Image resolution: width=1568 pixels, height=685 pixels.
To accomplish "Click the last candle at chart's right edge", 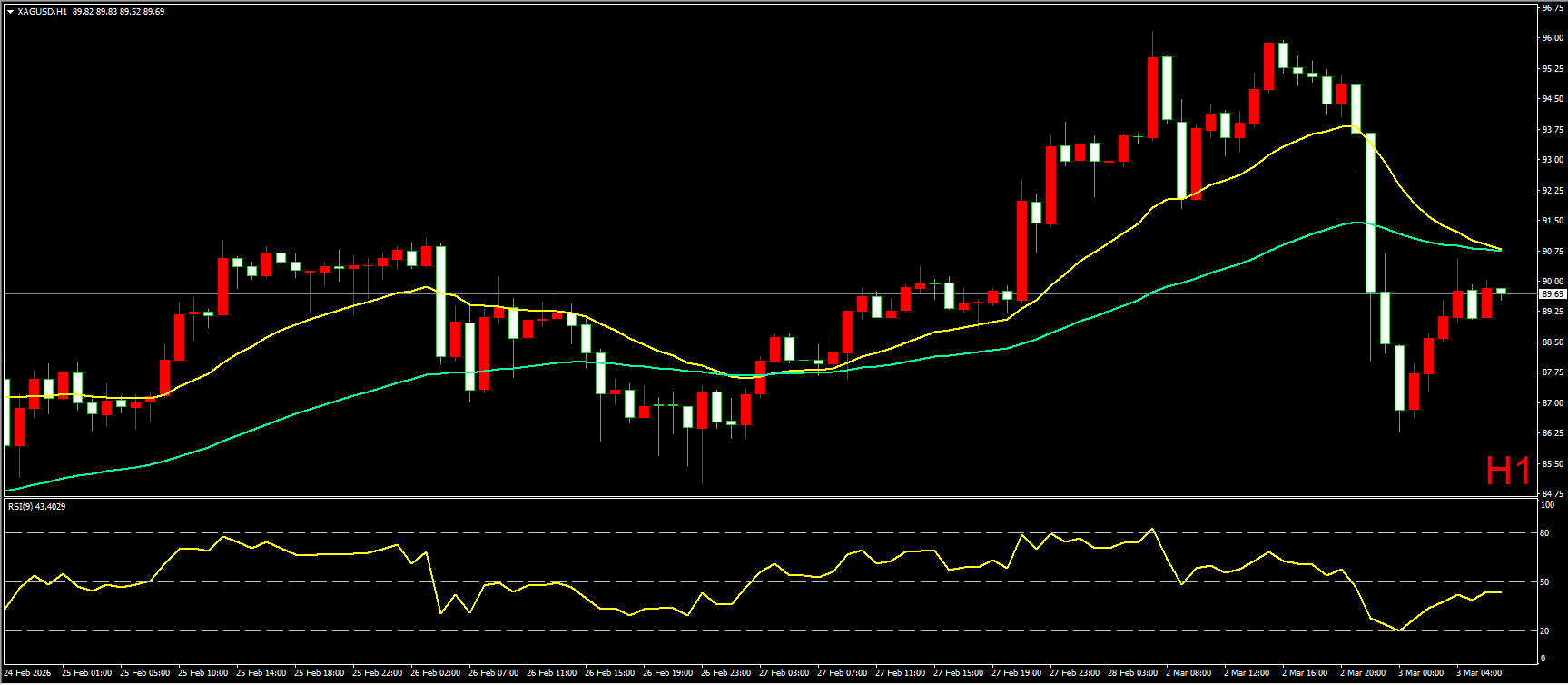I will tap(1501, 292).
